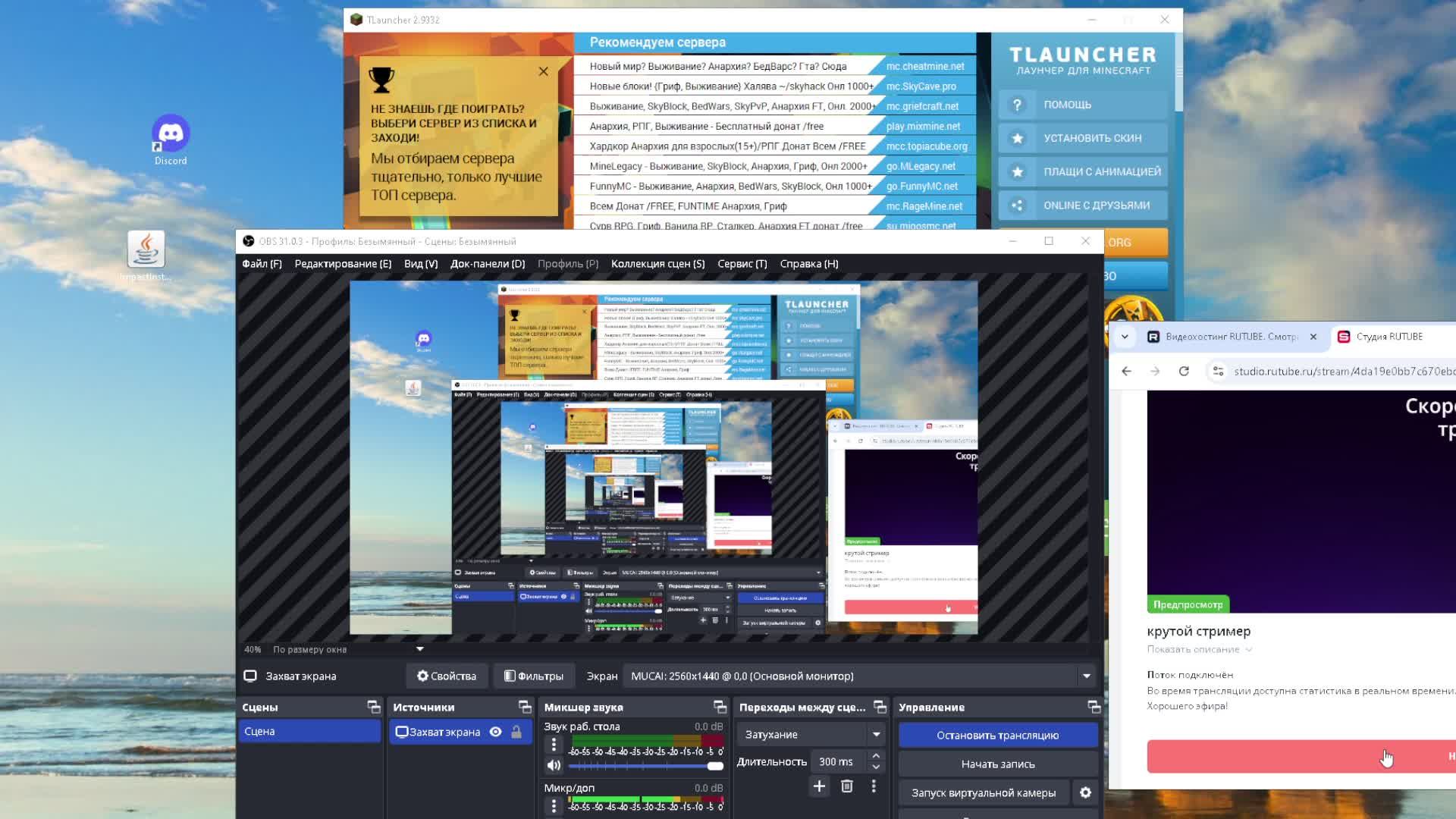
Task: Open Док-панели (D) menu
Action: [x=488, y=264]
